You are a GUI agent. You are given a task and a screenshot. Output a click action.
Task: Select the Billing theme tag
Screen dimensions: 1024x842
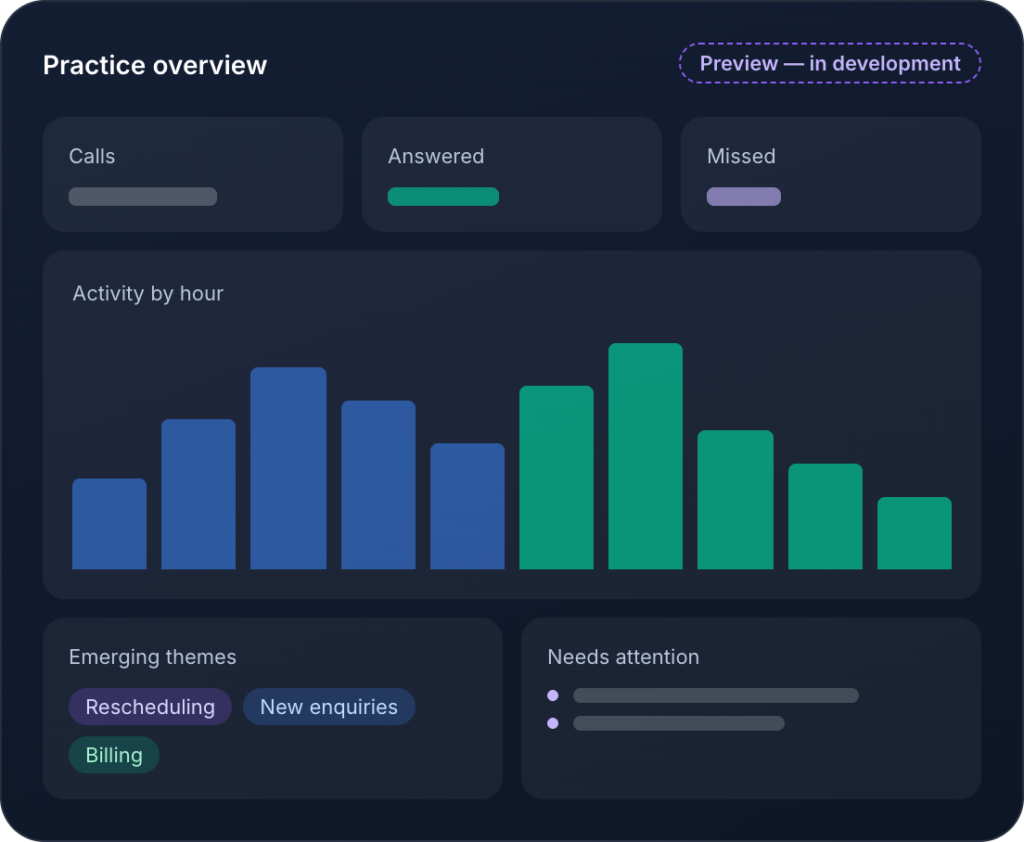[x=114, y=755]
